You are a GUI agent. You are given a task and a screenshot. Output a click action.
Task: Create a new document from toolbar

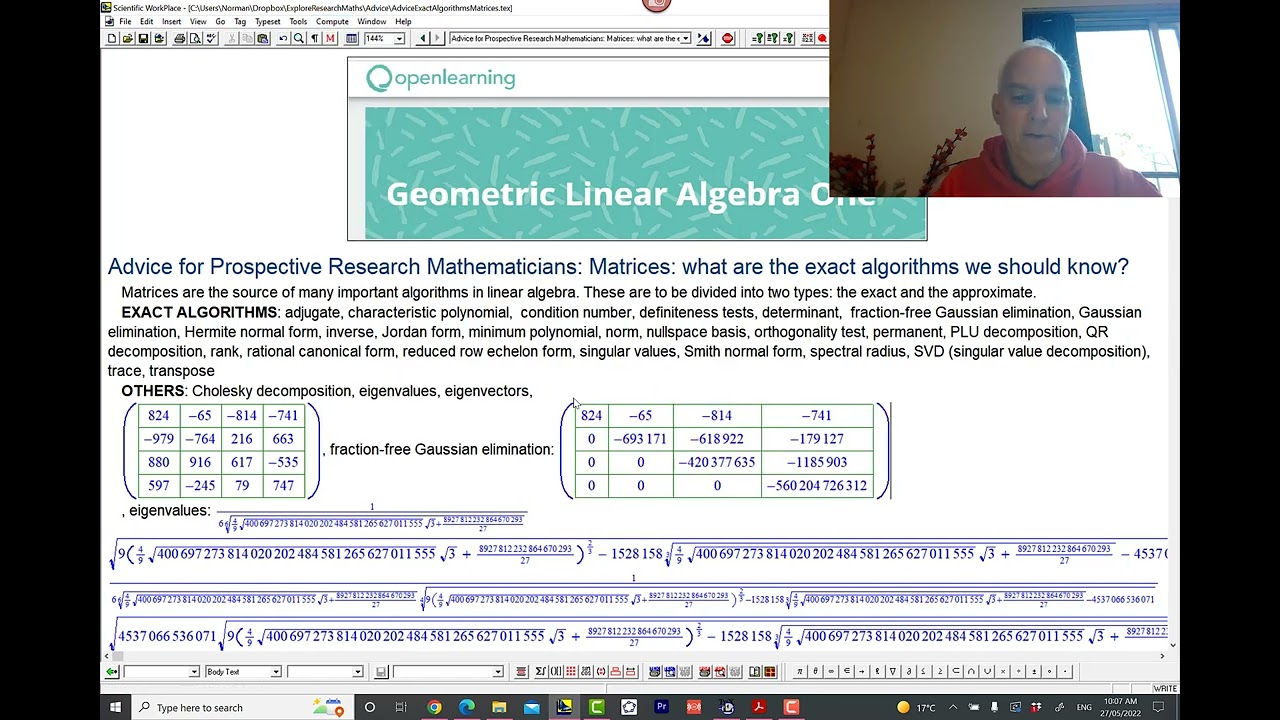click(112, 38)
